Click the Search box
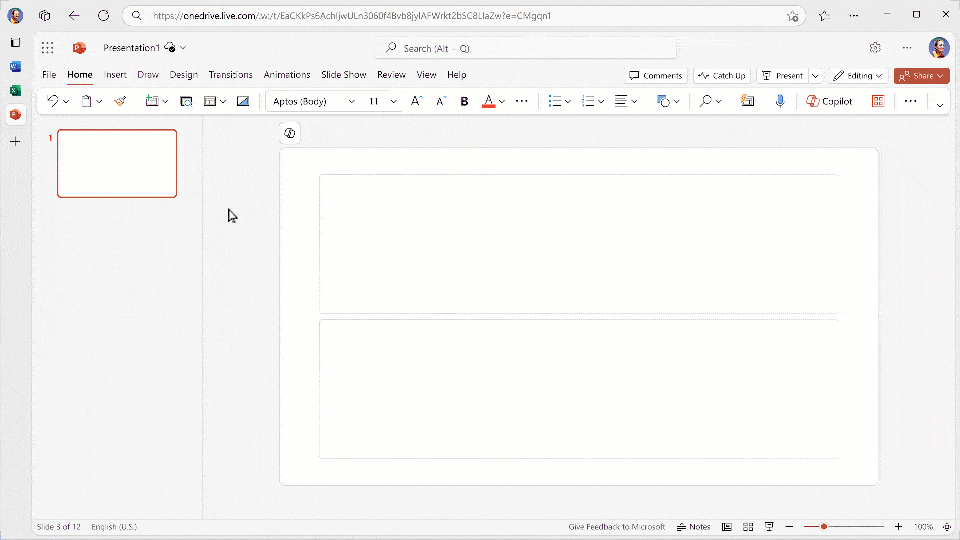The width and height of the screenshot is (960, 540). [x=527, y=48]
